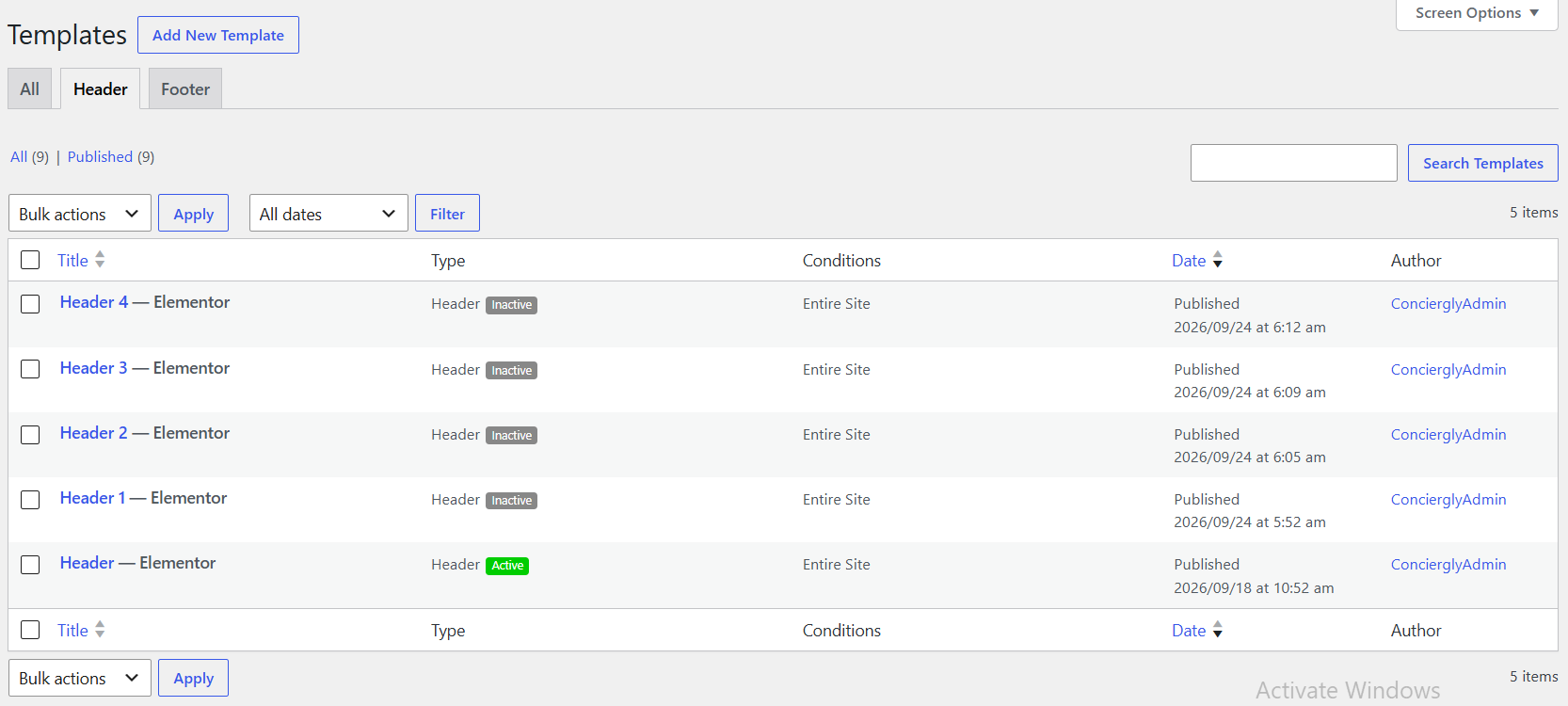
Task: Check the Header 4 — Elementor row checkbox
Action: (x=30, y=304)
